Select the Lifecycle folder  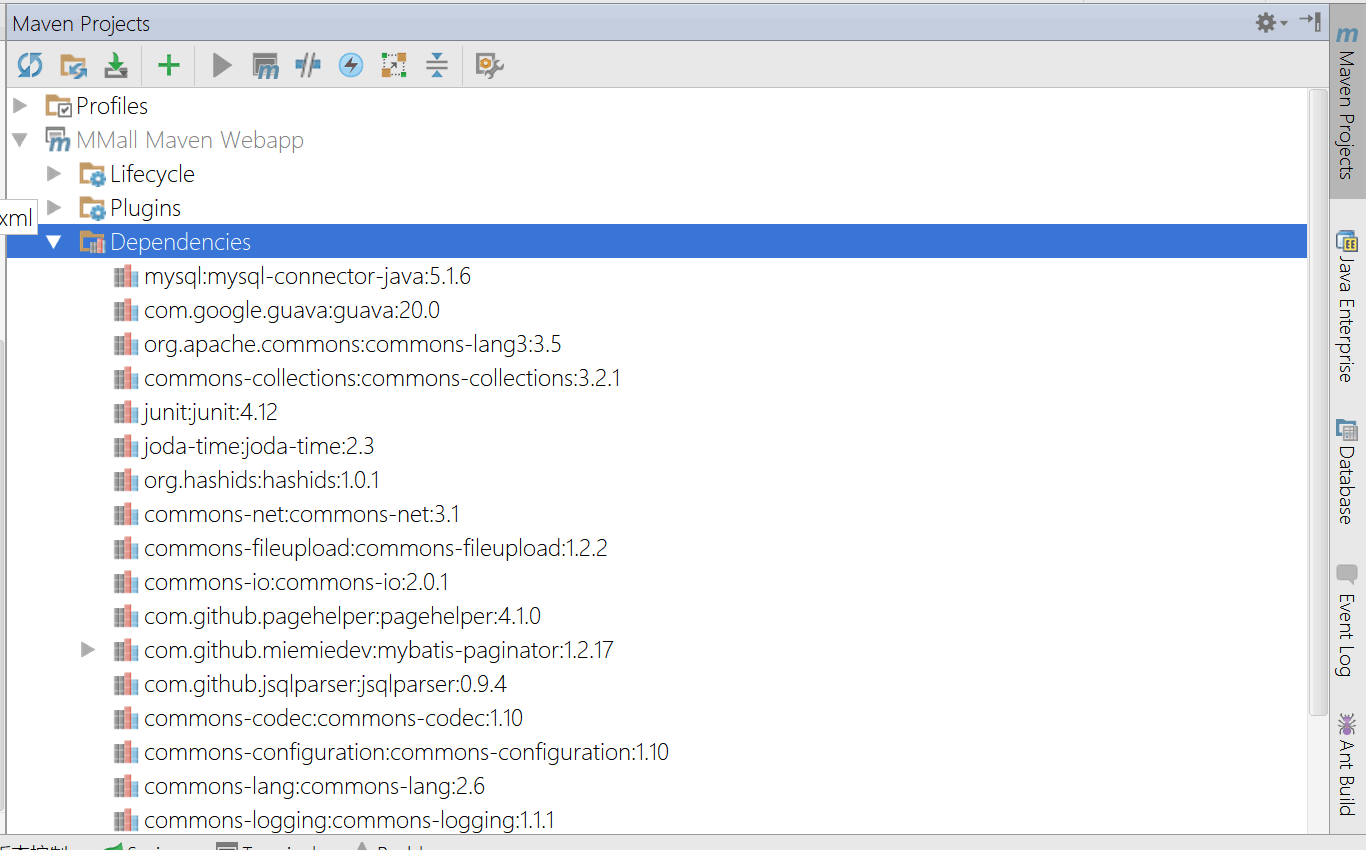coord(152,174)
